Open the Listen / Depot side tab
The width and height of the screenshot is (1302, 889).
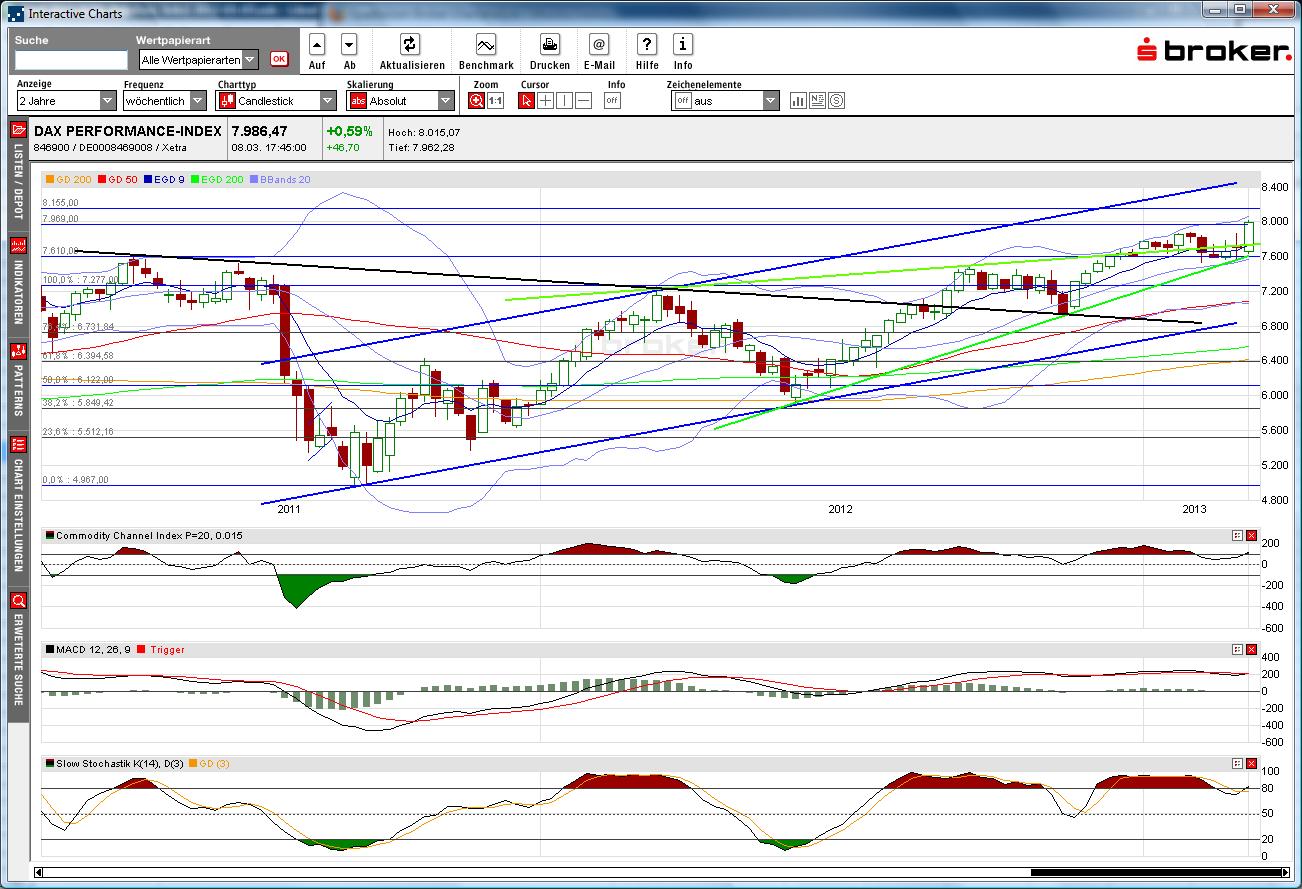pos(18,177)
